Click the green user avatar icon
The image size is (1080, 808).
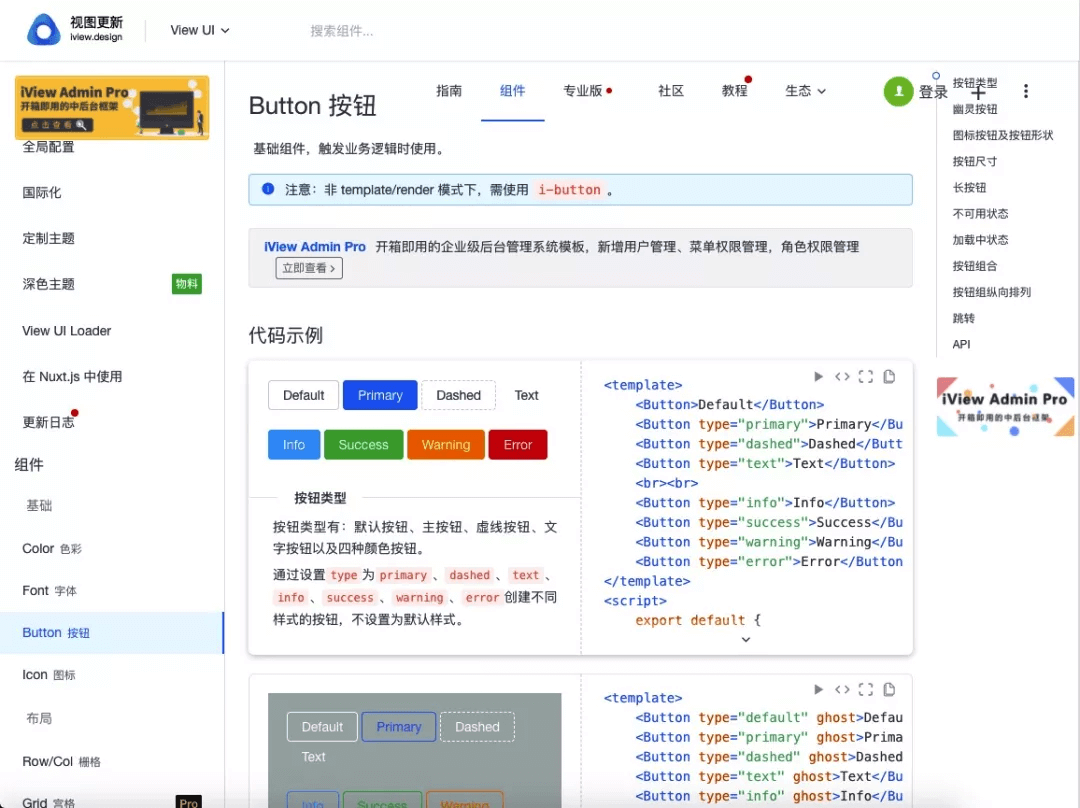pyautogui.click(x=898, y=91)
